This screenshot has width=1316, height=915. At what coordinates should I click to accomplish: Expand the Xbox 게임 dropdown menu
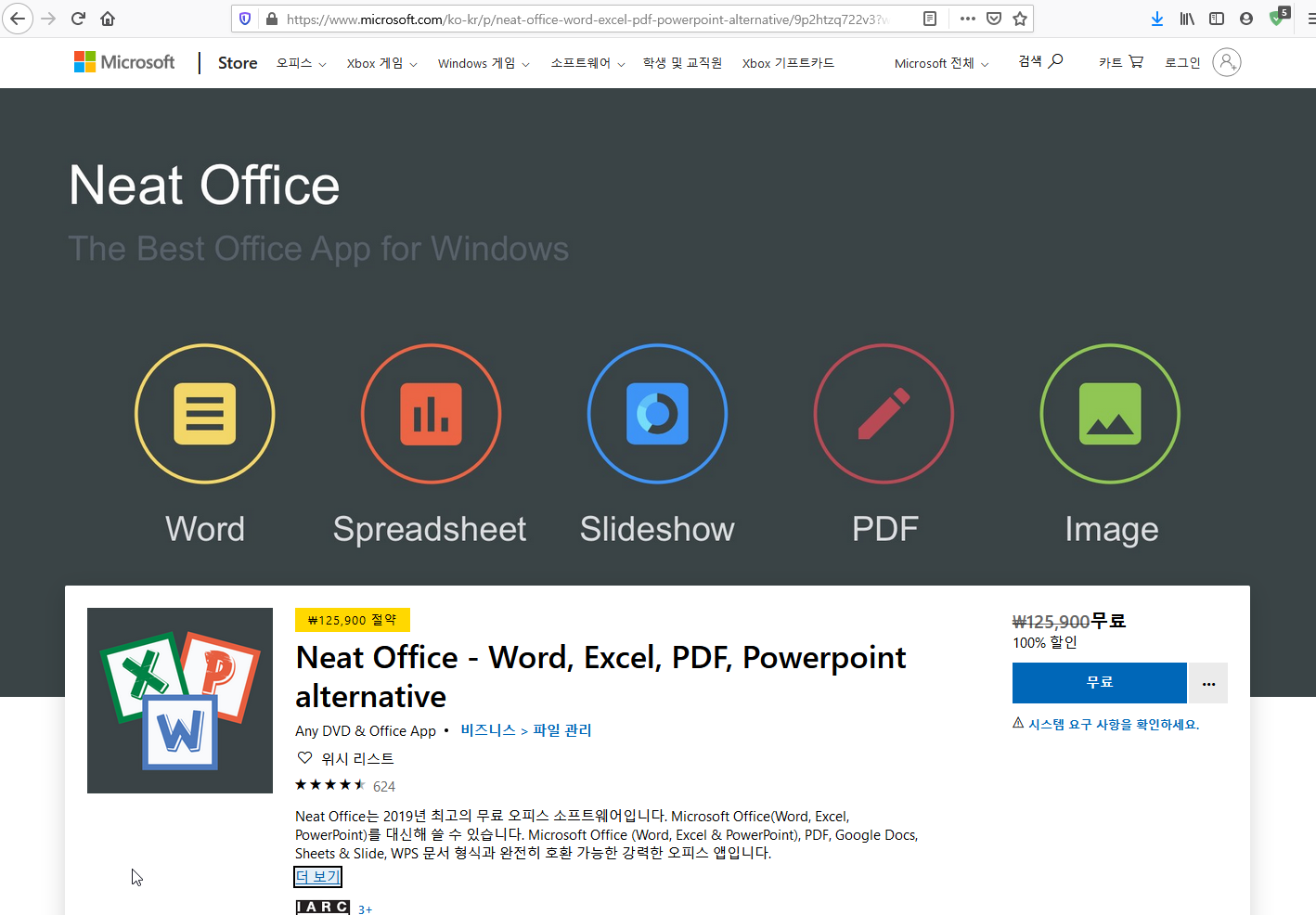[382, 63]
